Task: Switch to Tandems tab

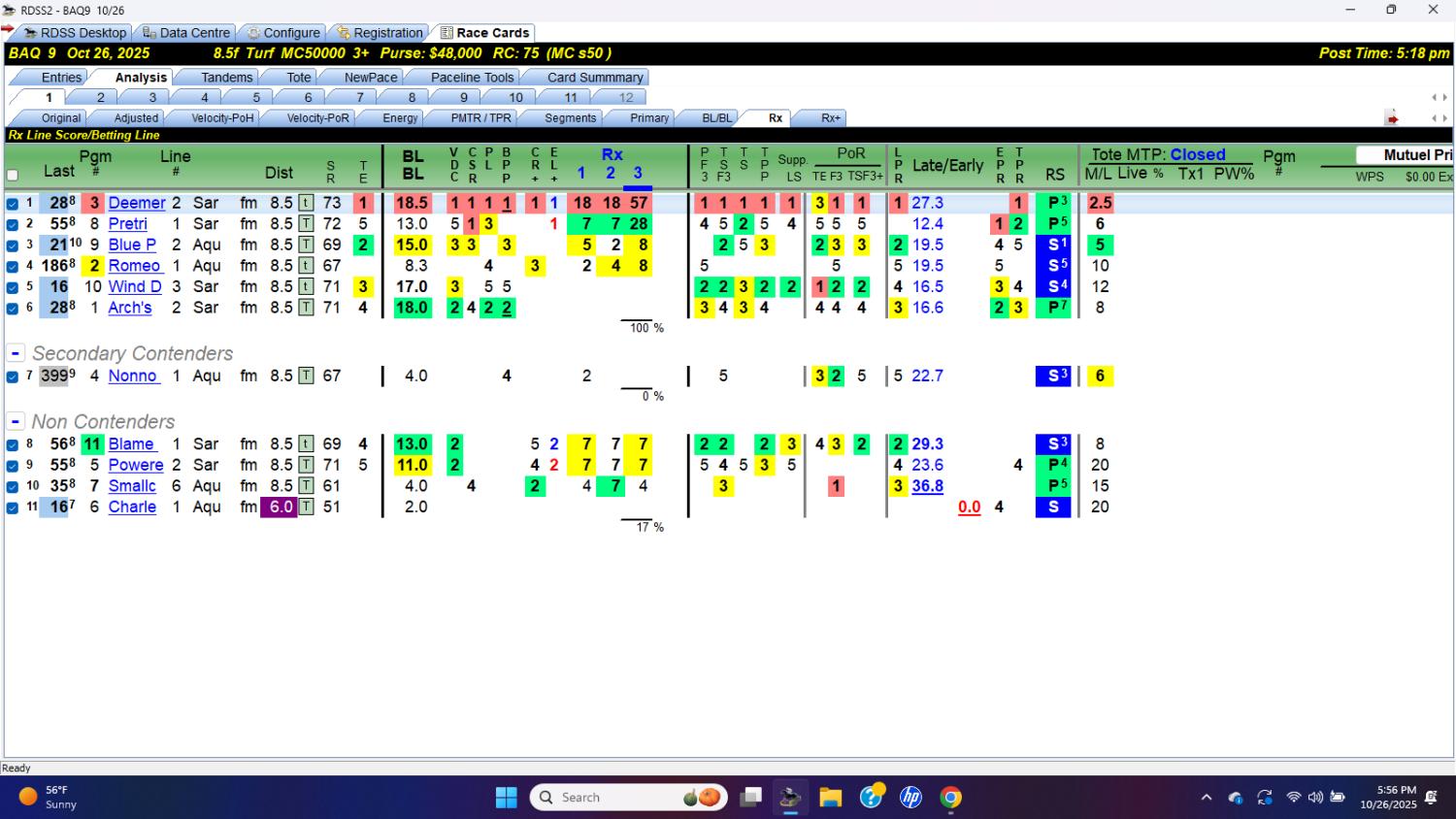Action: [226, 78]
